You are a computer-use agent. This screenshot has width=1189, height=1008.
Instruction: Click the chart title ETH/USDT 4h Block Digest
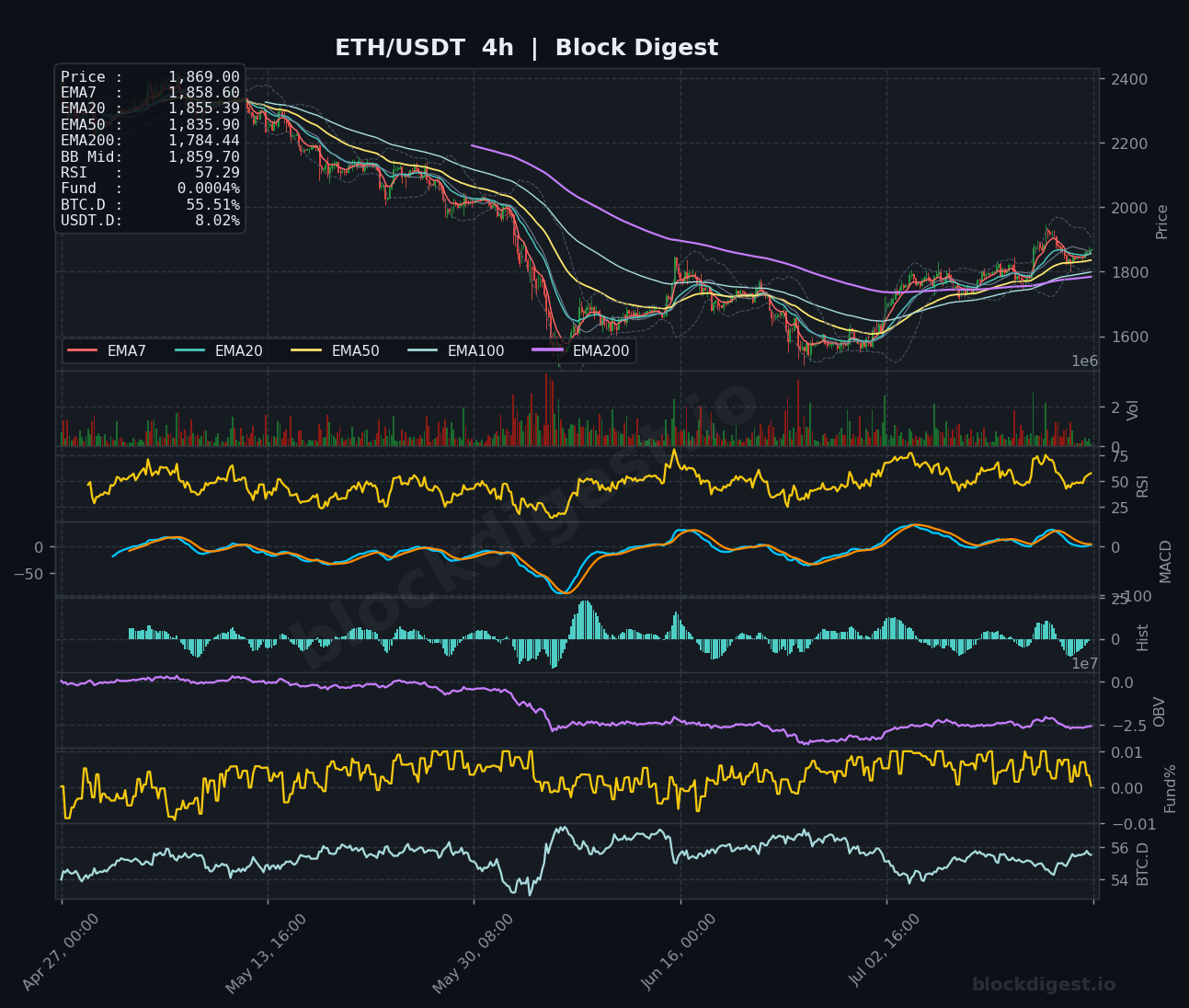pyautogui.click(x=526, y=48)
